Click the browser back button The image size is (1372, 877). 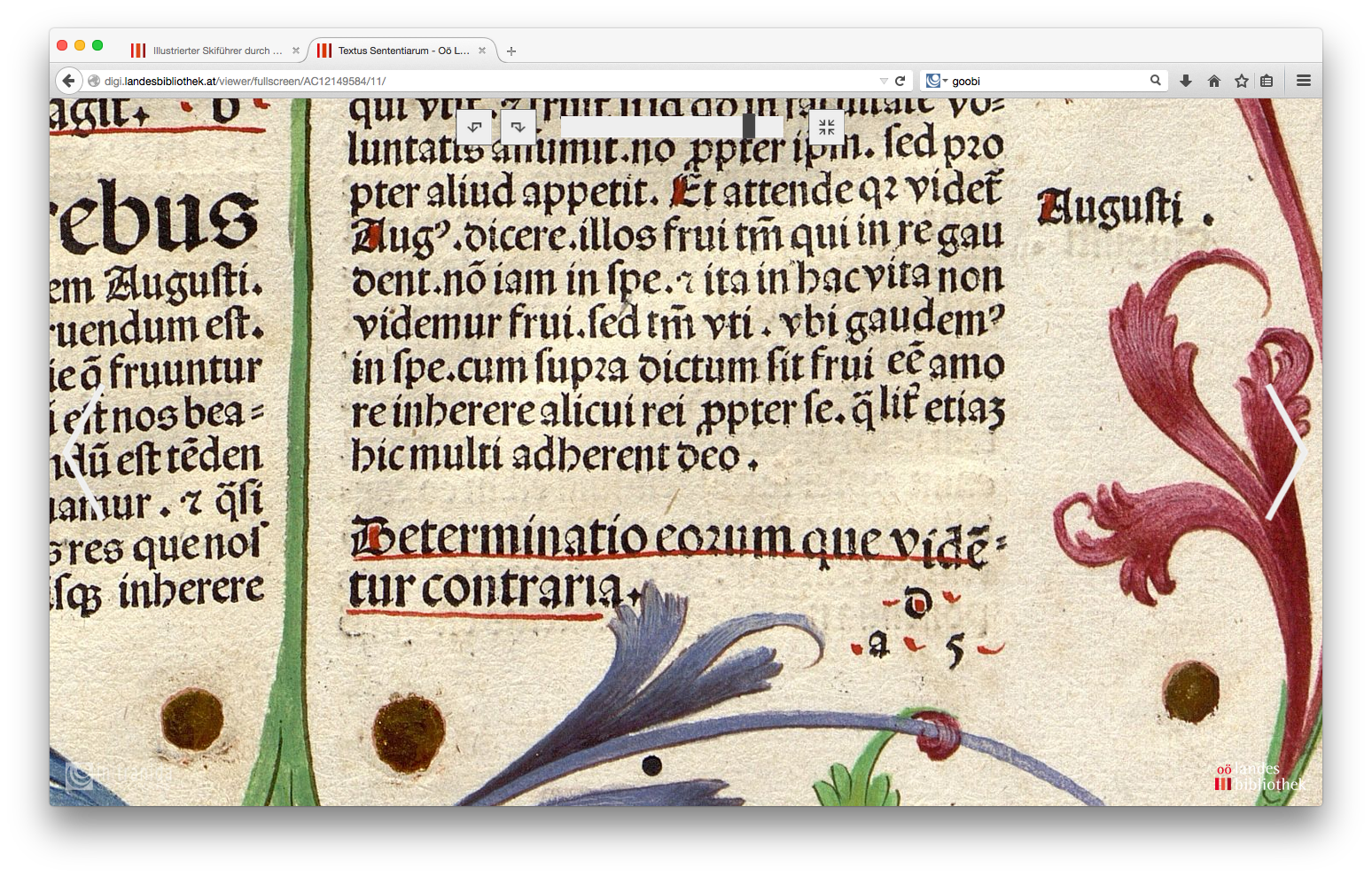(69, 81)
